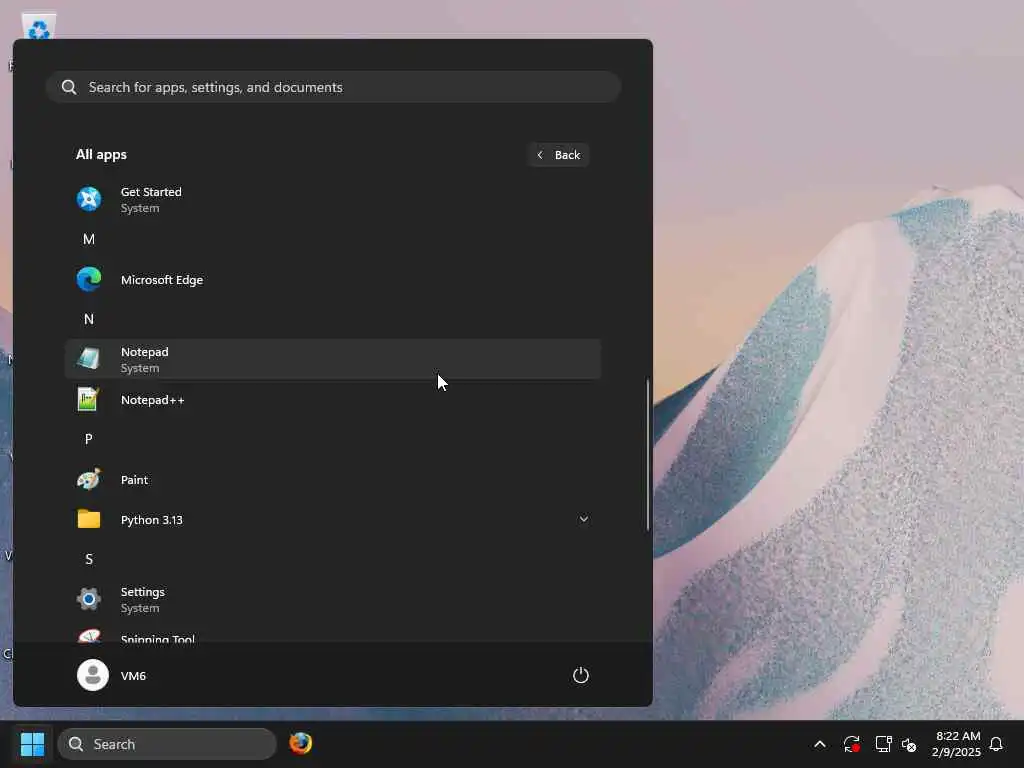The image size is (1024, 768).
Task: Click the All apps list scrollbar
Action: click(648, 455)
